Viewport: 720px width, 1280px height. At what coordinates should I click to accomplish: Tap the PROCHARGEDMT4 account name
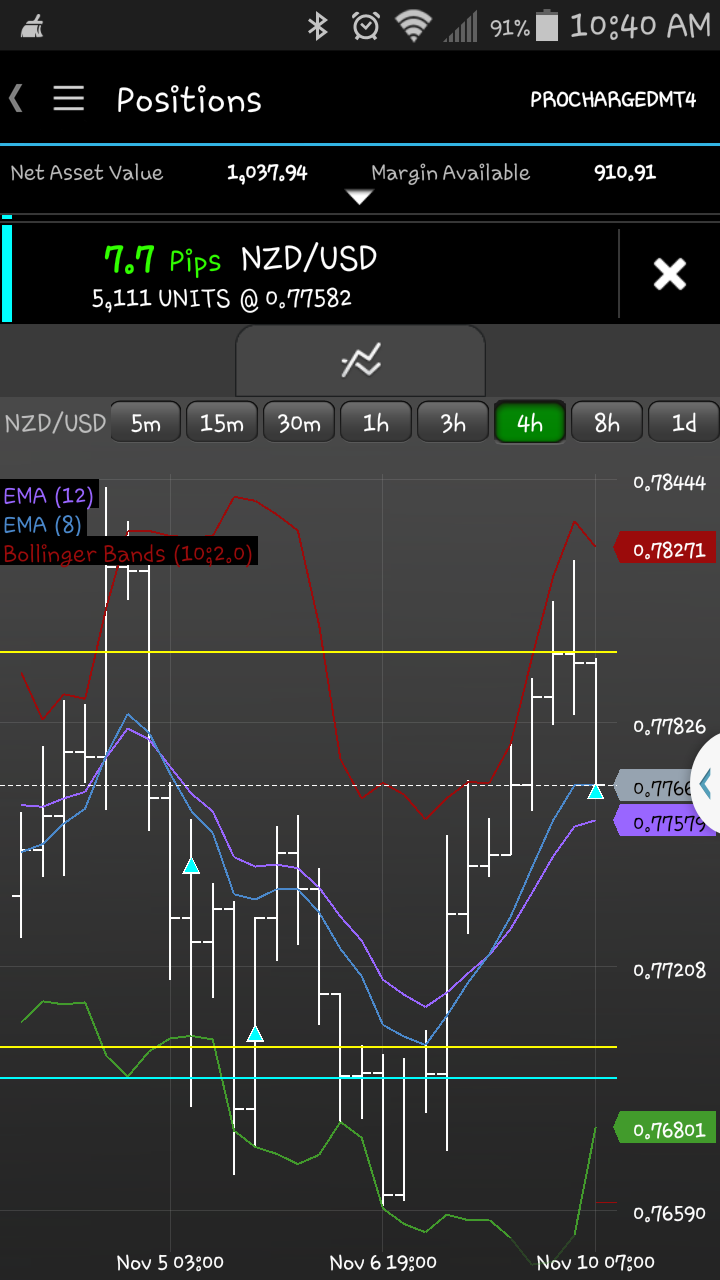(x=613, y=100)
